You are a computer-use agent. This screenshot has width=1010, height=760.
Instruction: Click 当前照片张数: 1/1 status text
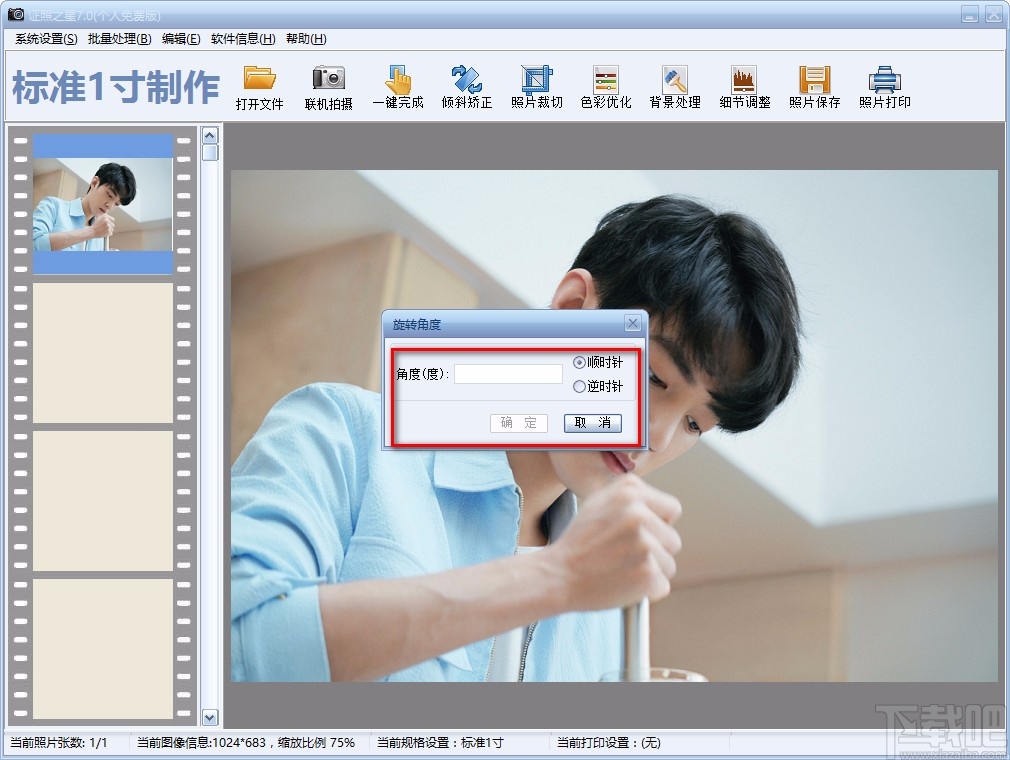59,743
